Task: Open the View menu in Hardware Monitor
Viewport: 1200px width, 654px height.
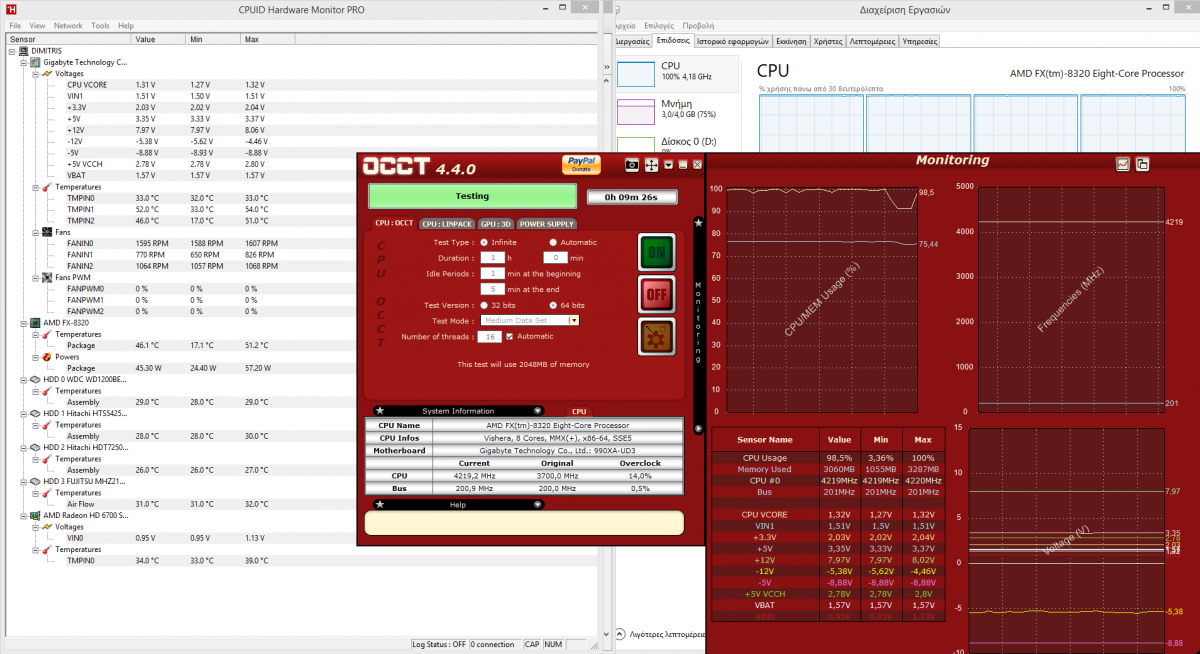Action: tap(37, 25)
